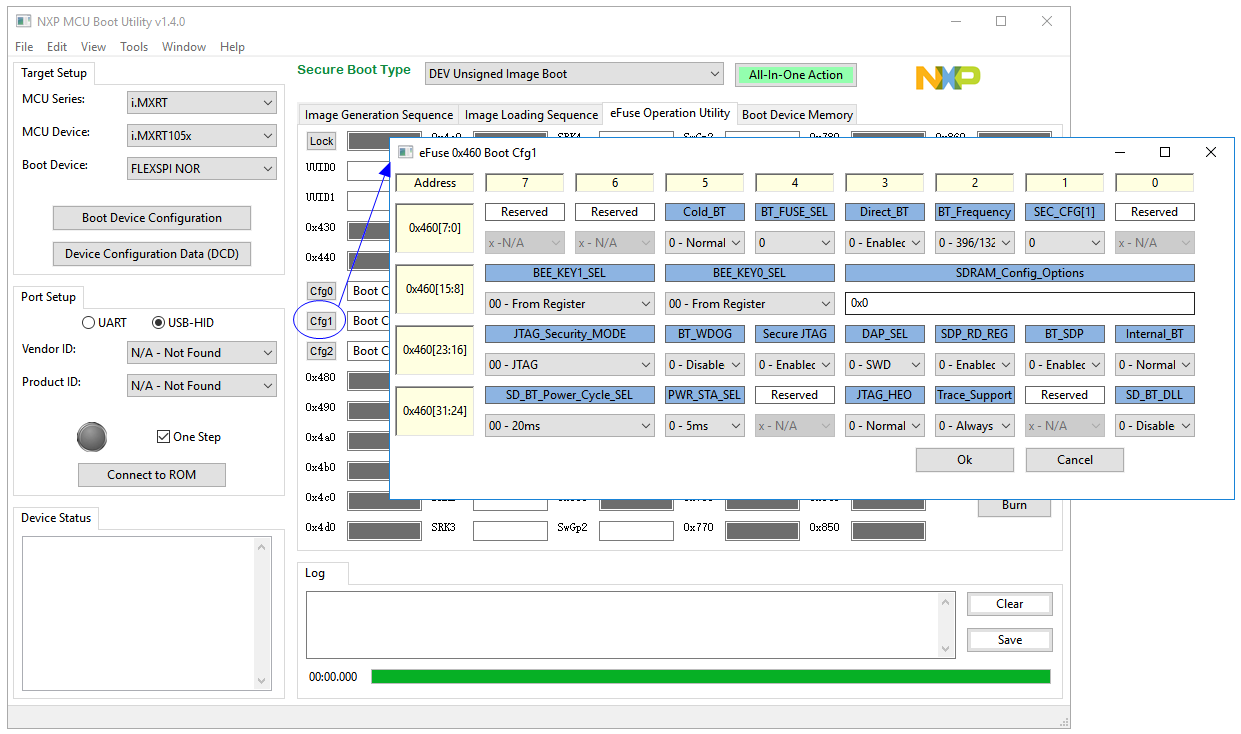Image resolution: width=1241 pixels, height=734 pixels.
Task: Open the Edit menu
Action: 57,47
